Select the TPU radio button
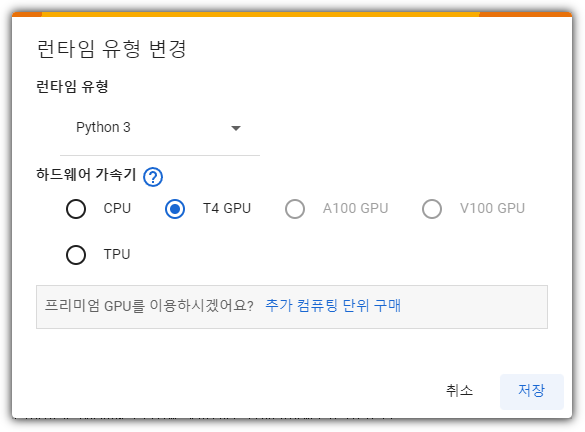The image size is (585, 432). click(x=76, y=255)
